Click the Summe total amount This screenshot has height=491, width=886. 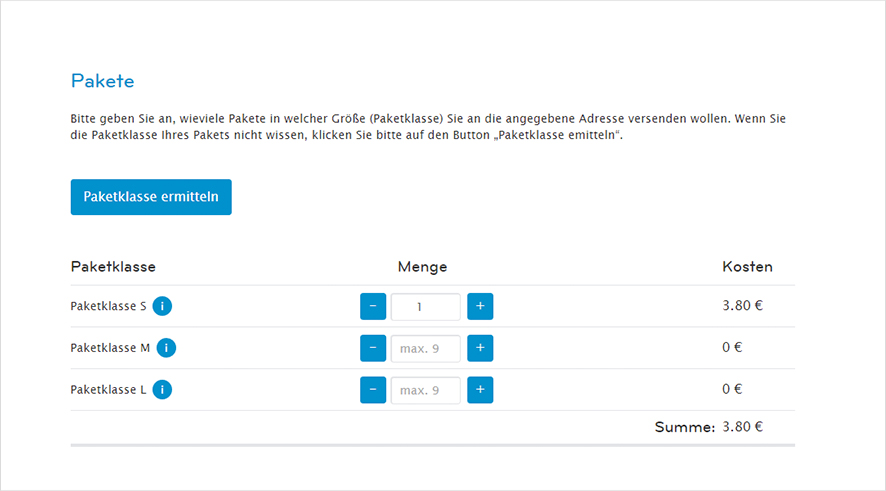[x=742, y=427]
